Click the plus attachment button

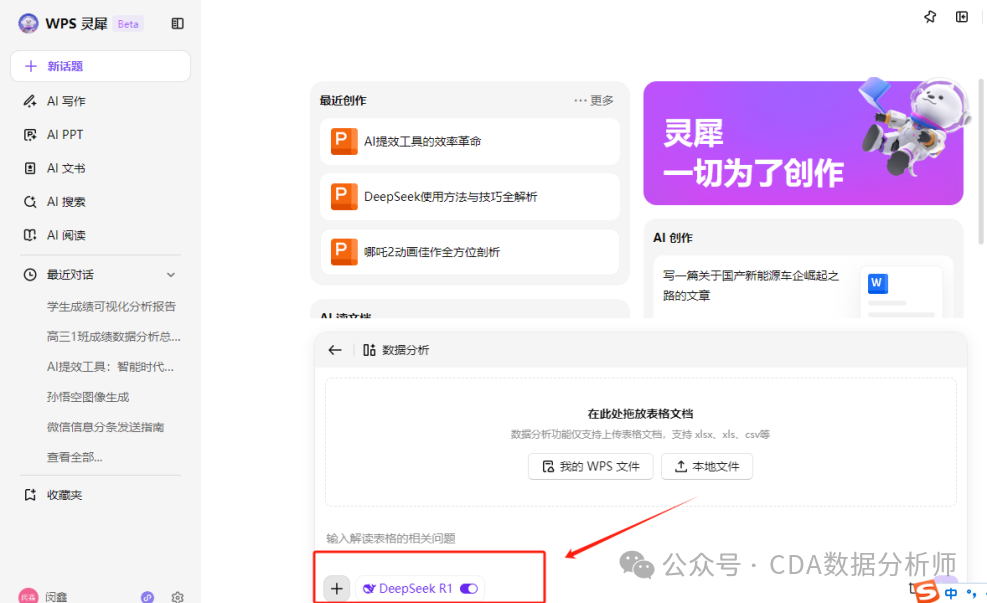tap(337, 589)
